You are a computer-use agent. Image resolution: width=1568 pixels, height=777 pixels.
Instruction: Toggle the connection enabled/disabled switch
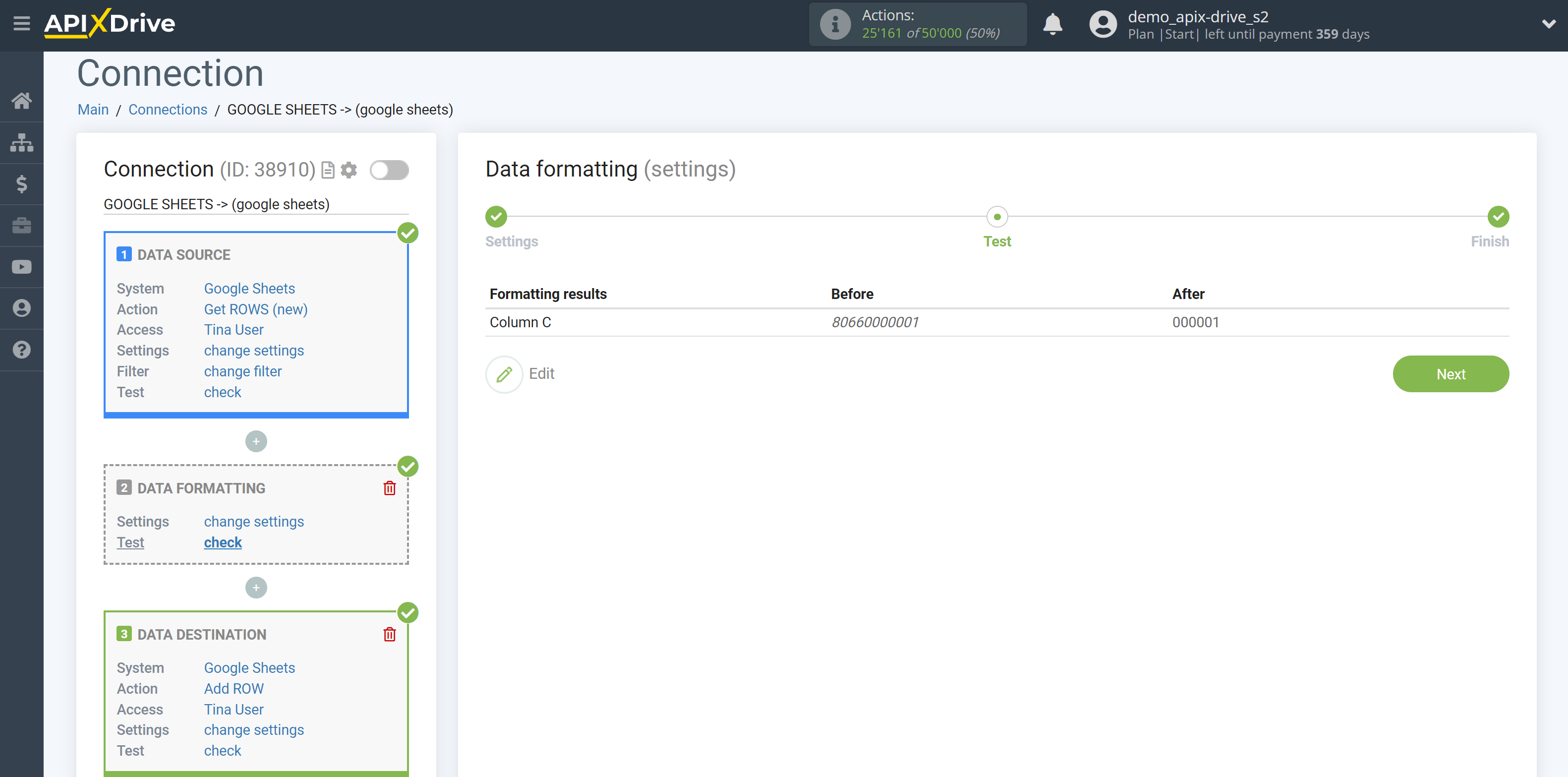click(389, 169)
